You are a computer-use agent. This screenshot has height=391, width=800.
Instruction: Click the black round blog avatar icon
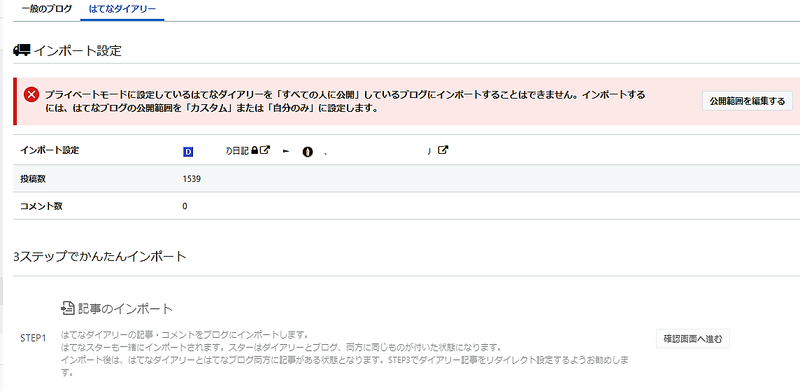click(307, 152)
